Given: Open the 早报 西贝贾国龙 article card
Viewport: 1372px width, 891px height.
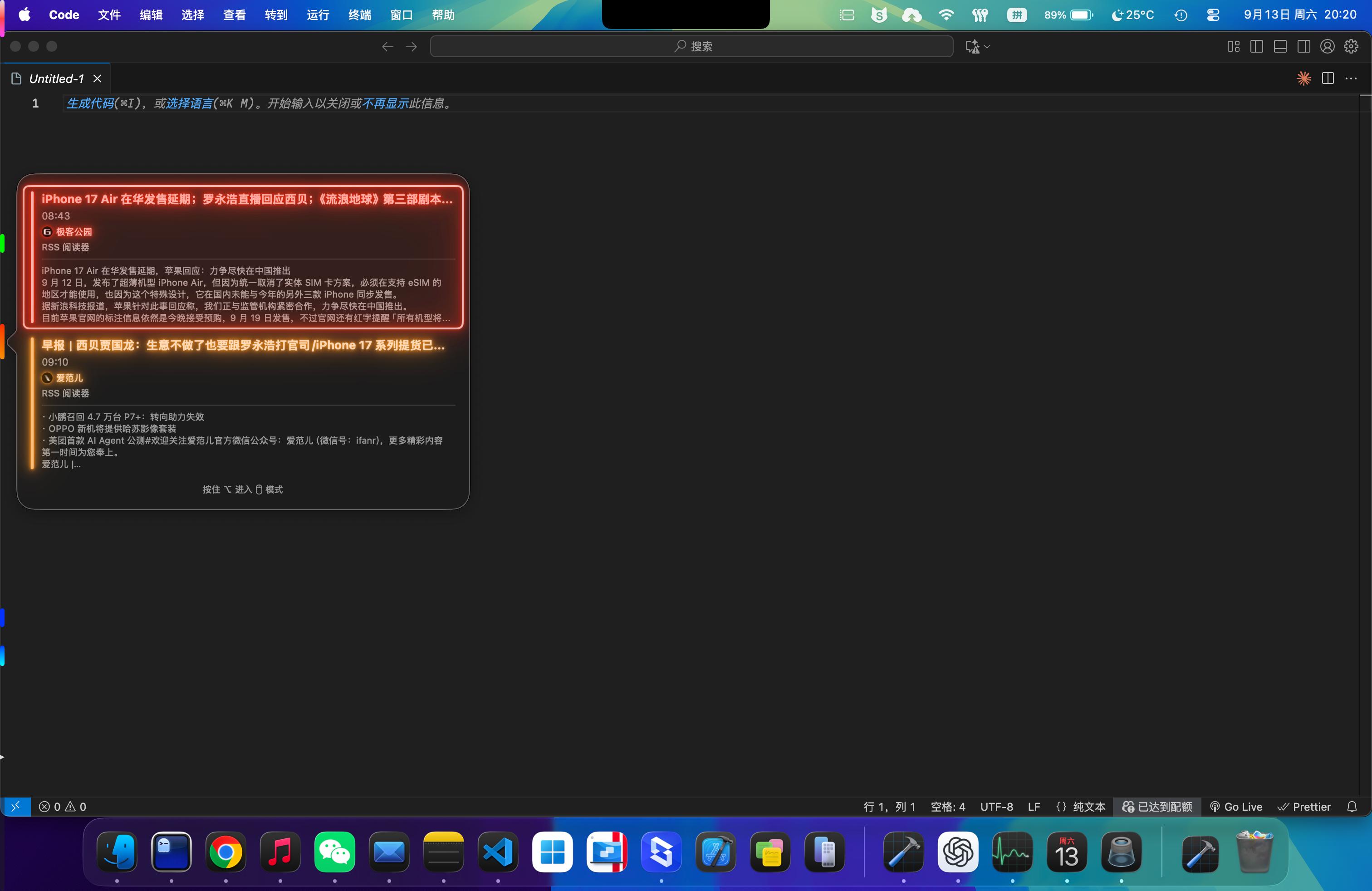Looking at the screenshot, I should click(243, 403).
